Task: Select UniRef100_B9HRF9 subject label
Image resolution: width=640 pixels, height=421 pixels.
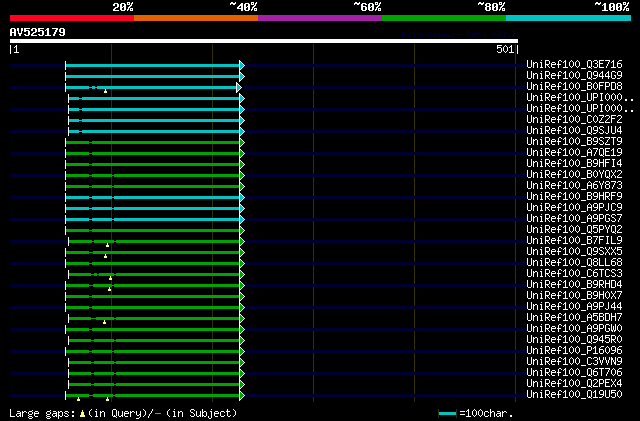Action: click(x=574, y=196)
